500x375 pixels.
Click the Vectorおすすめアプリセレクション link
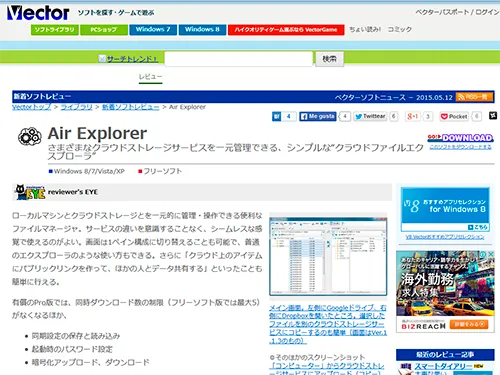(x=445, y=237)
